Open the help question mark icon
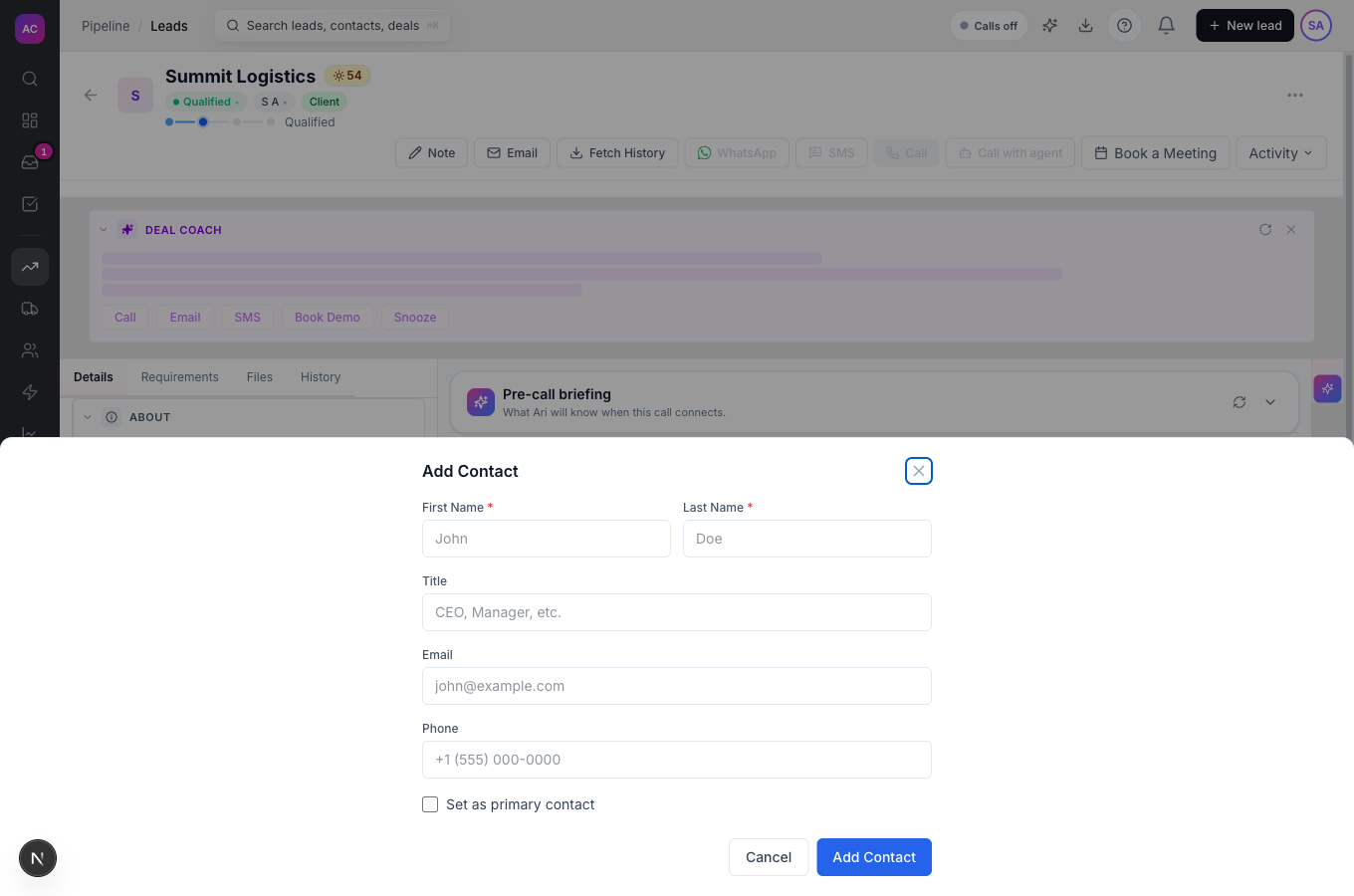The height and width of the screenshot is (896, 1354). pos(1124,26)
